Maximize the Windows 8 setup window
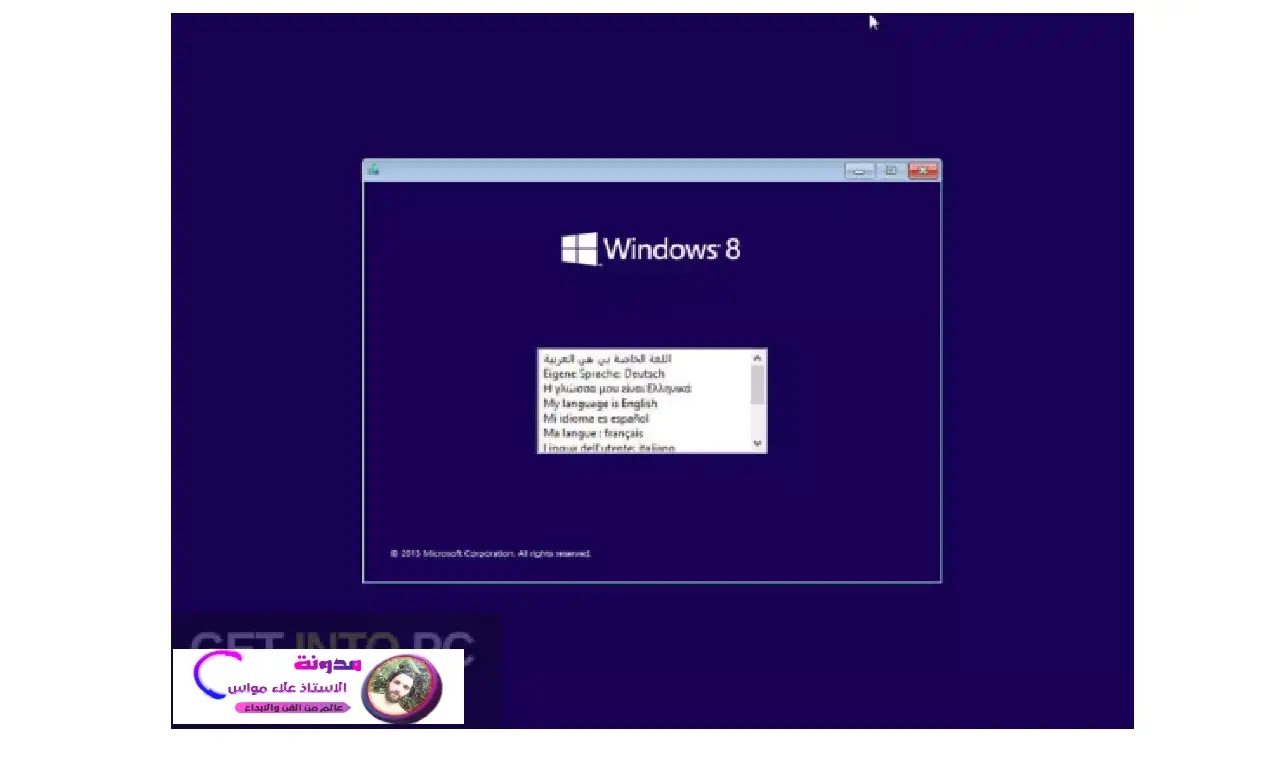 (891, 171)
